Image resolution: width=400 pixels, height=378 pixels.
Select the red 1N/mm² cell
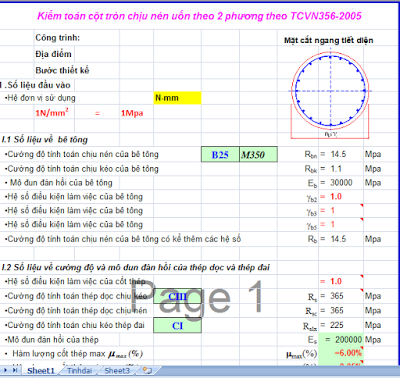point(52,113)
